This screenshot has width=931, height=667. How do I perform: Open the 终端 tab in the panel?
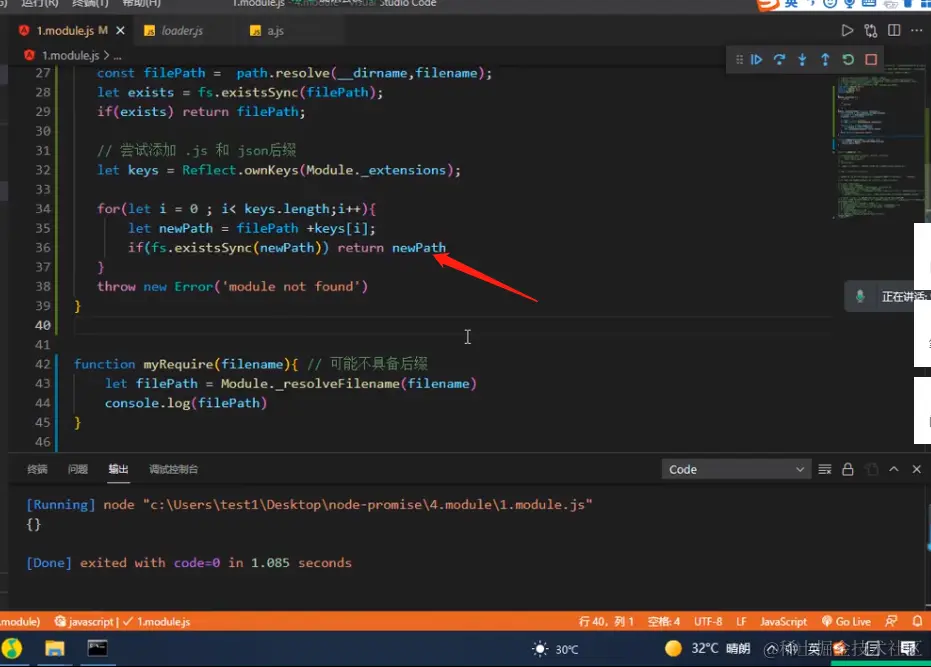pos(37,469)
